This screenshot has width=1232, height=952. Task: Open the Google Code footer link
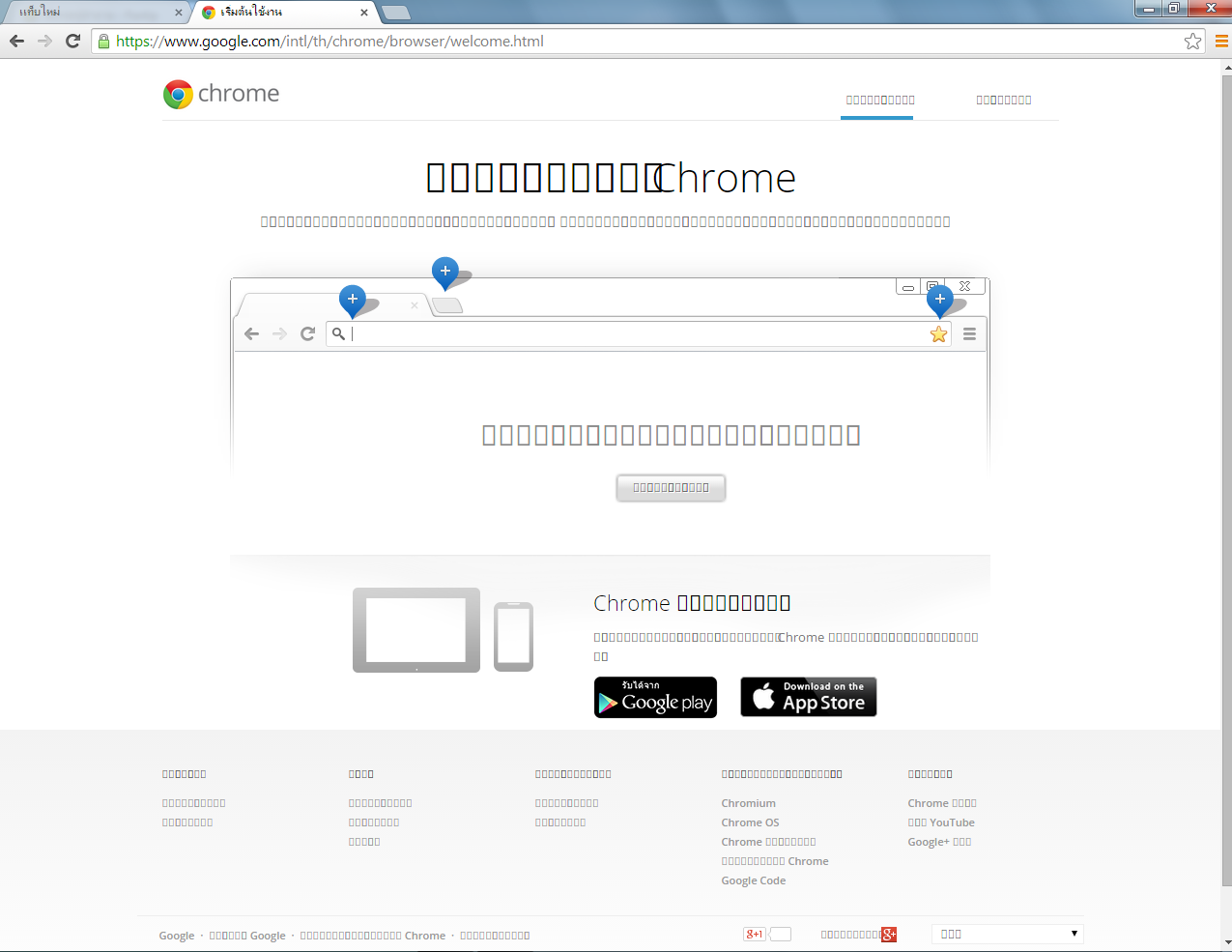(754, 880)
